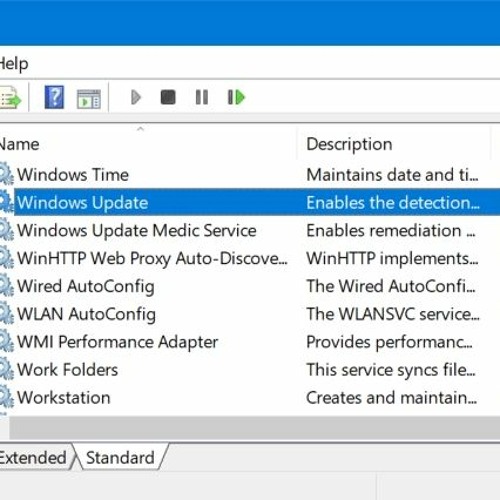The height and width of the screenshot is (500, 500).
Task: Click the Show/Hide Action Pane icon
Action: pos(89,99)
